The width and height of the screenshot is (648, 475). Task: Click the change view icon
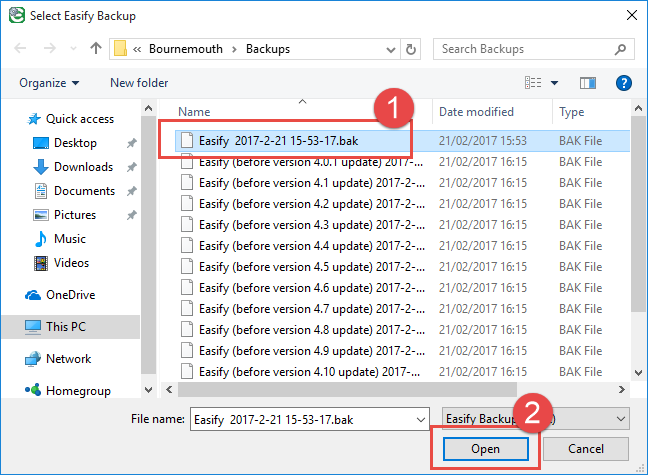(533, 83)
